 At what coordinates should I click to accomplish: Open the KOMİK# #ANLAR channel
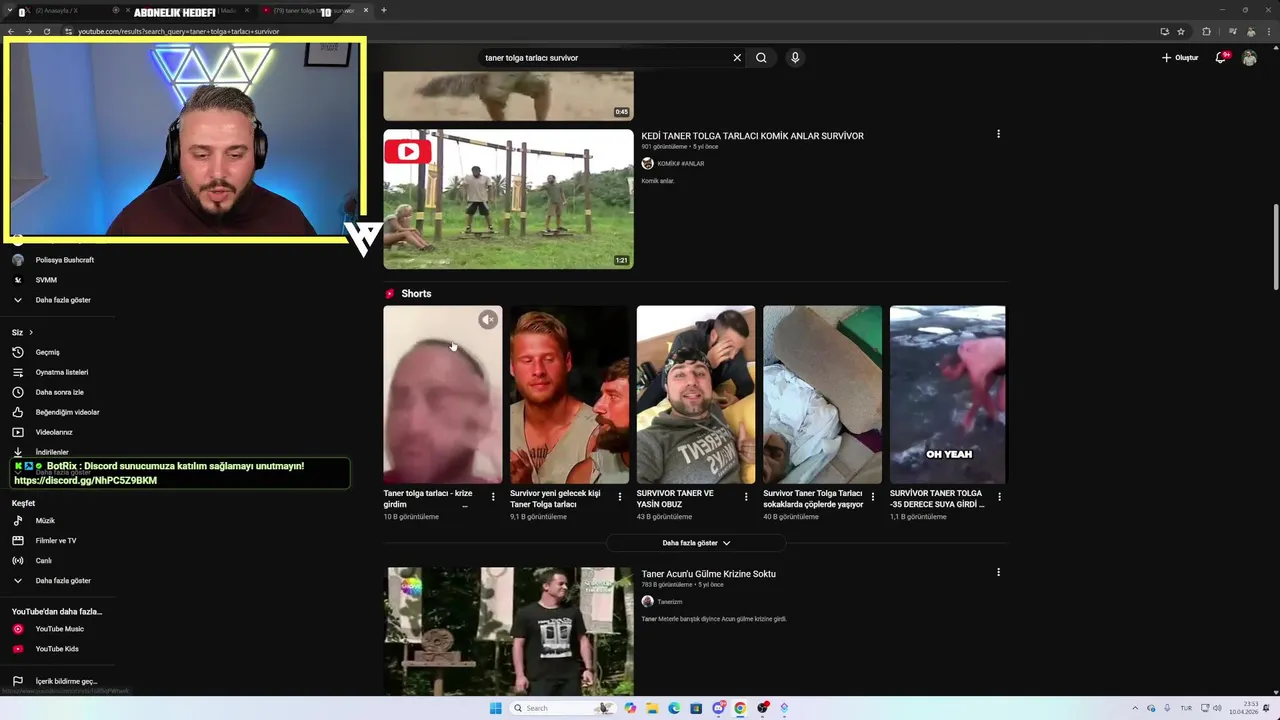click(680, 163)
